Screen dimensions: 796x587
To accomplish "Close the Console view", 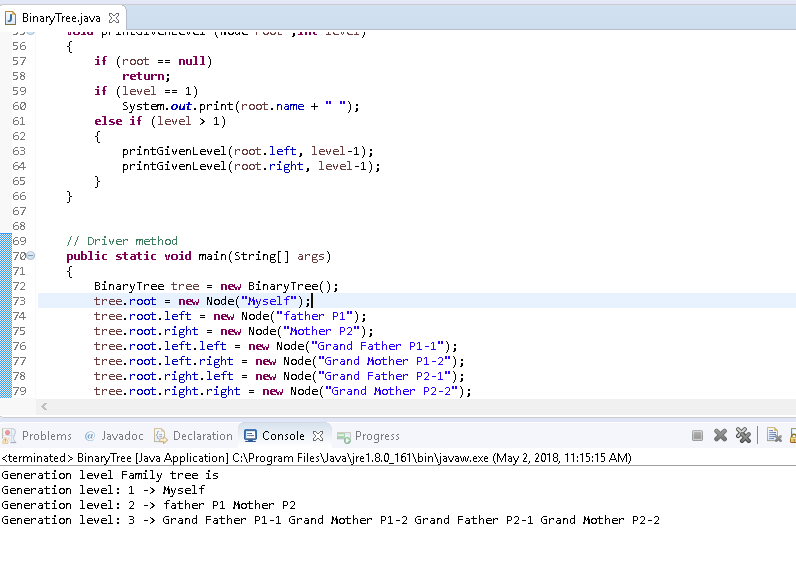I will pyautogui.click(x=318, y=436).
